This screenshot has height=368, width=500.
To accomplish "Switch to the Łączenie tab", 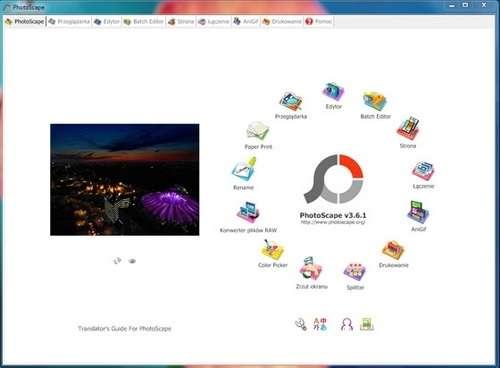I will click(x=214, y=22).
